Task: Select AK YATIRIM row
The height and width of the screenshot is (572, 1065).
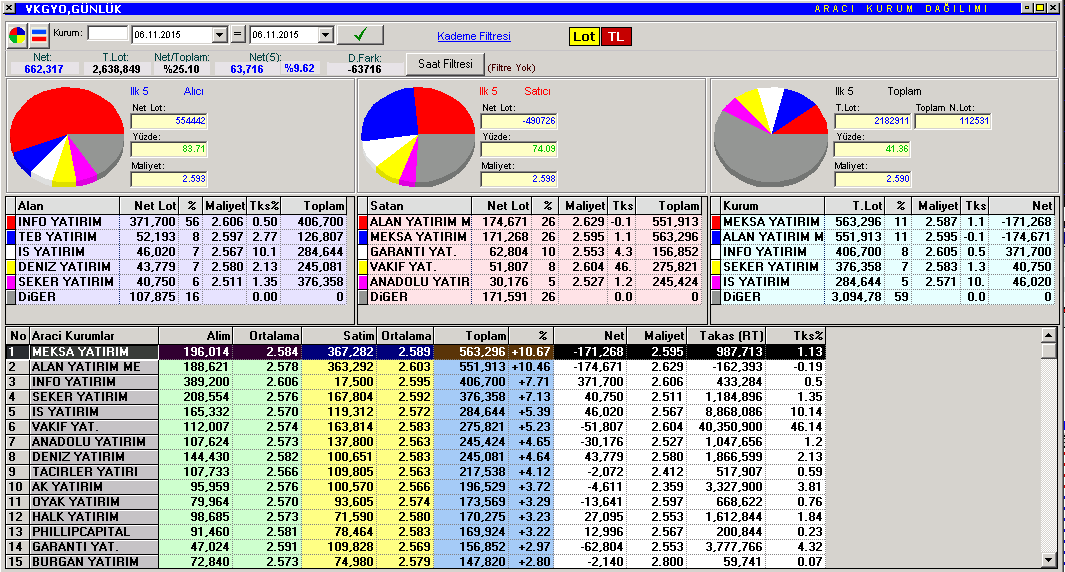Action: pyautogui.click(x=416, y=486)
